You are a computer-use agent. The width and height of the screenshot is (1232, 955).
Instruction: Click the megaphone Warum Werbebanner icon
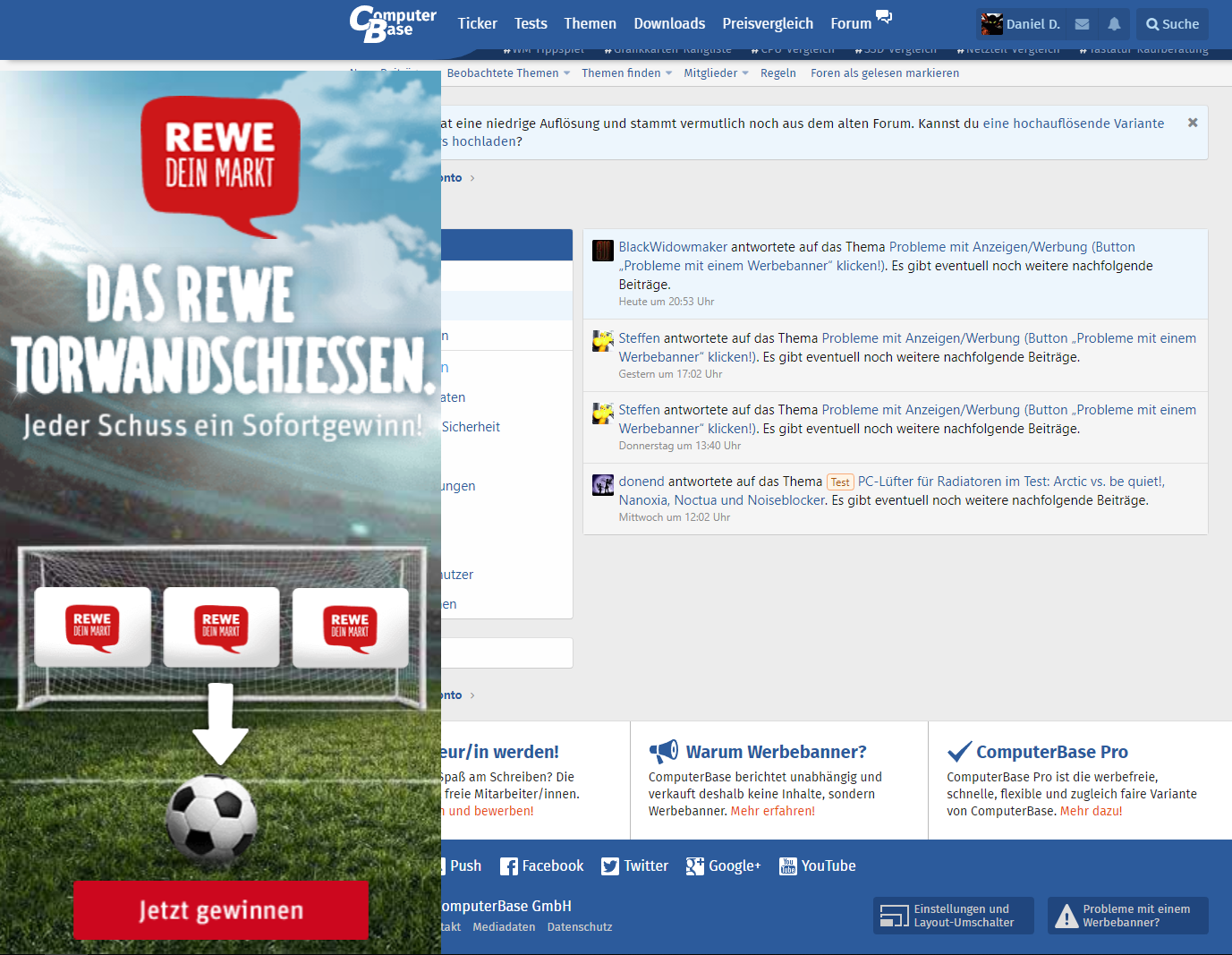coord(663,751)
